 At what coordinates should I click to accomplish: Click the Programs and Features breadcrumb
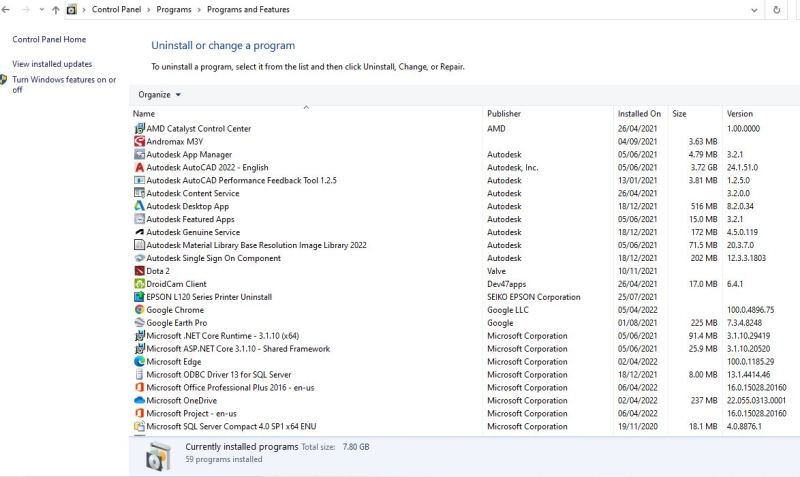click(248, 10)
